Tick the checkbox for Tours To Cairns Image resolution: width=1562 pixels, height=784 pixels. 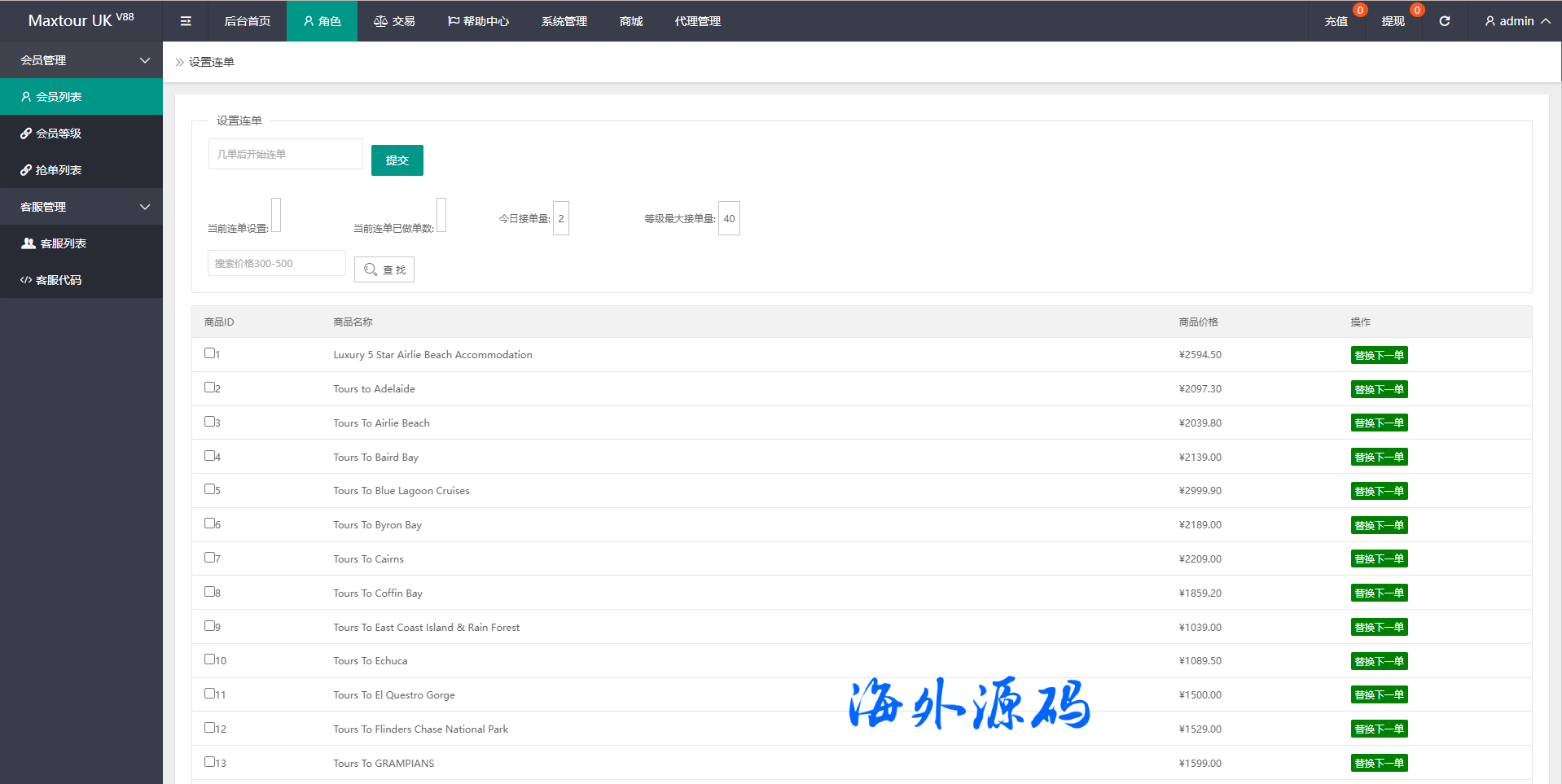(209, 558)
